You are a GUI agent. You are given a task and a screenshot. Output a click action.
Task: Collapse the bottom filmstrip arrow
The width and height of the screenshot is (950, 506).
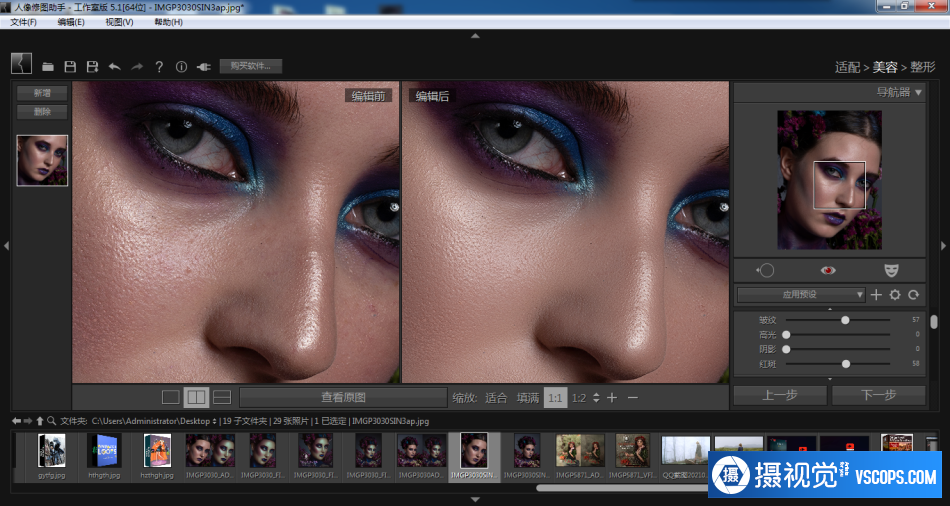475,500
